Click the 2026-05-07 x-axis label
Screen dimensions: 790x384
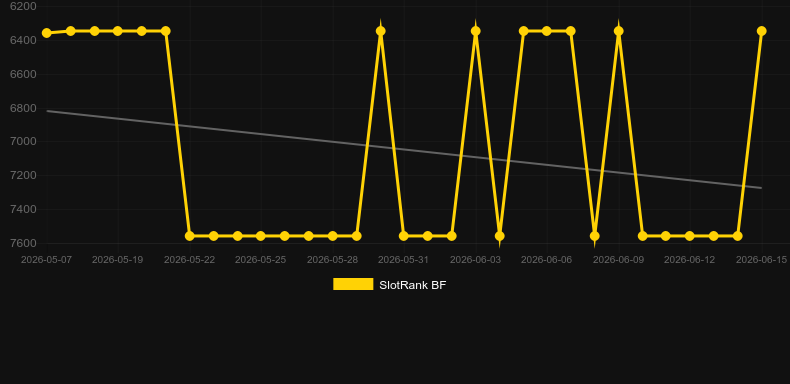point(46,260)
